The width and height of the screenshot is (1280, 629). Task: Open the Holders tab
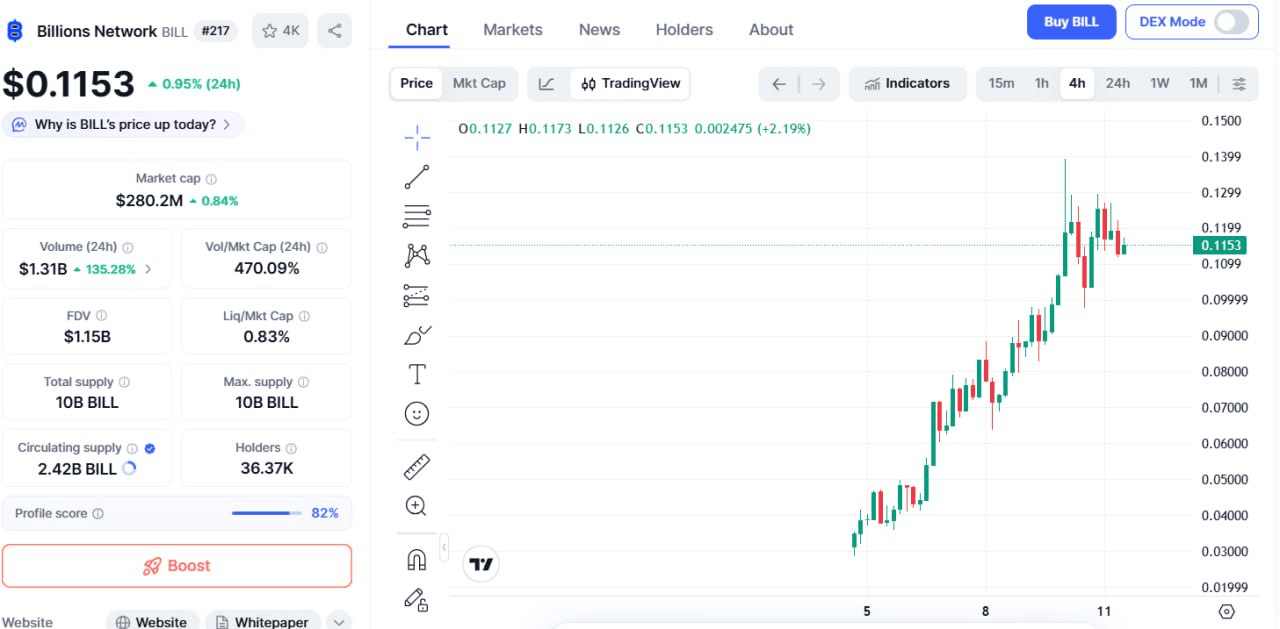point(684,30)
